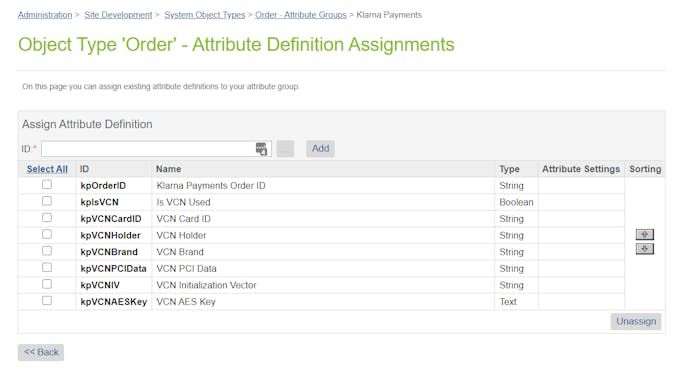The height and width of the screenshot is (372, 680).
Task: Click the 'VCN Card ID' name cell
Action: (x=183, y=219)
